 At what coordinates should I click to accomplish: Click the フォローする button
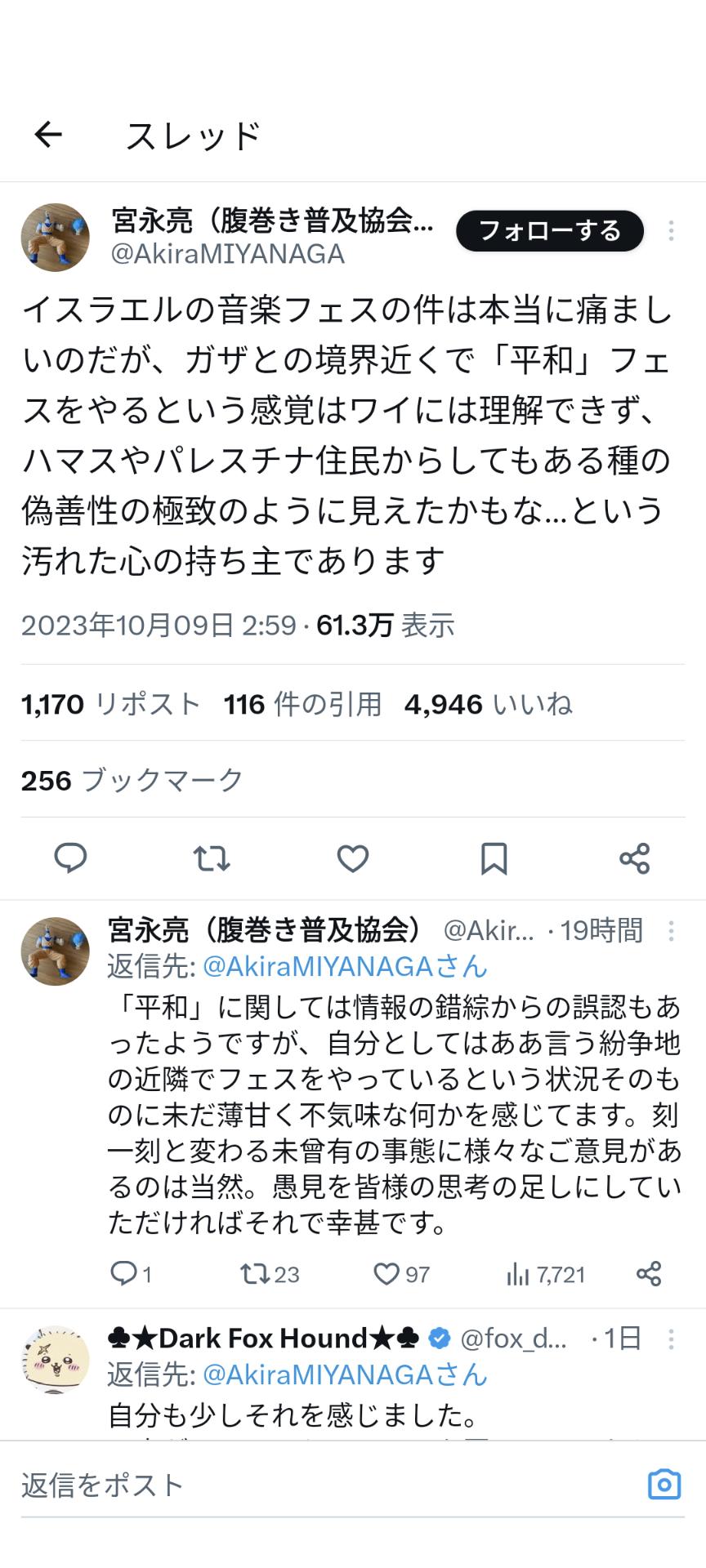[550, 231]
